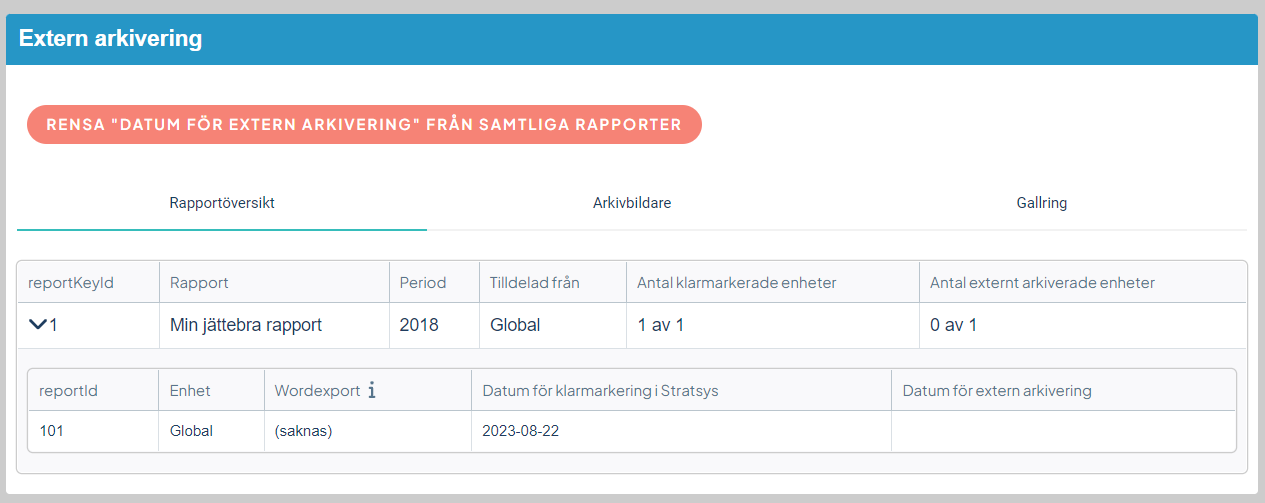Click the red Rensa datum för extern arkivering button
Image resolution: width=1265 pixels, height=503 pixels.
(x=364, y=125)
